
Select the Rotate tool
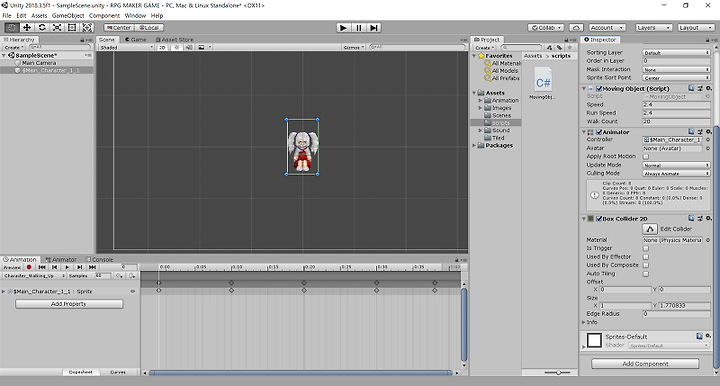click(x=42, y=28)
